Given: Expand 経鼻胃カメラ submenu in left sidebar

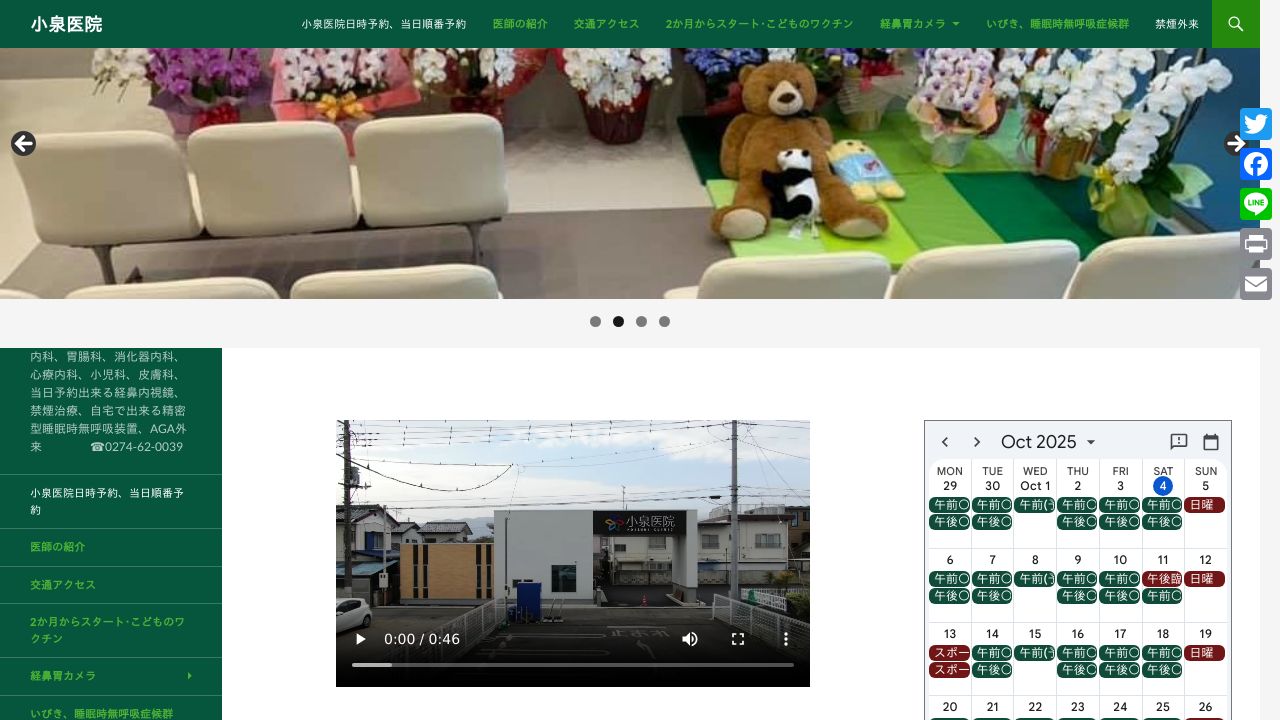Looking at the screenshot, I should [189, 676].
